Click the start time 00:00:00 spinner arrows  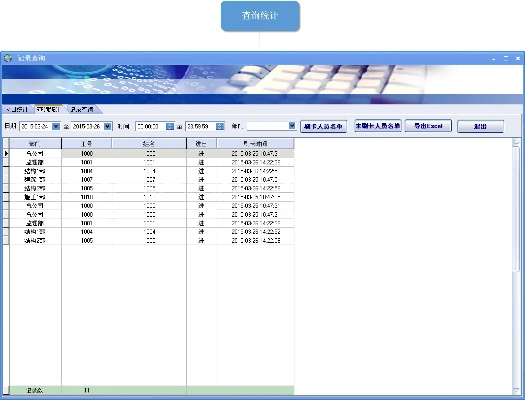[170, 126]
